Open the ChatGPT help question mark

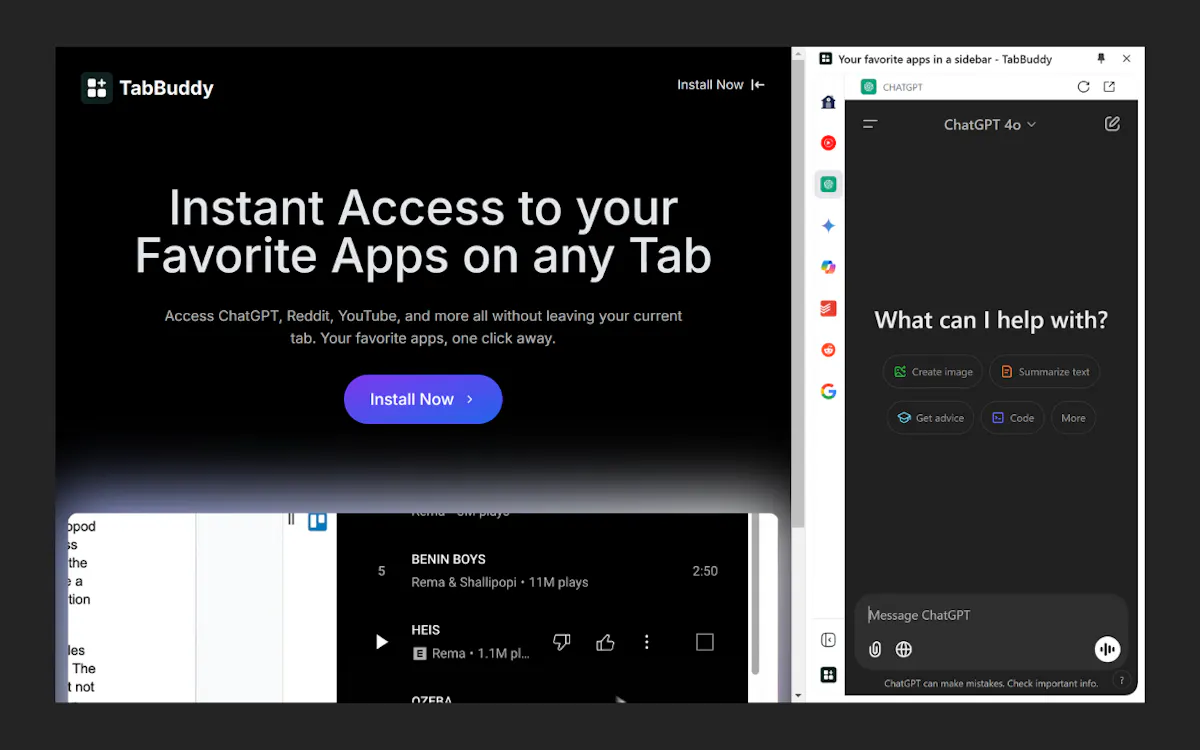1123,680
